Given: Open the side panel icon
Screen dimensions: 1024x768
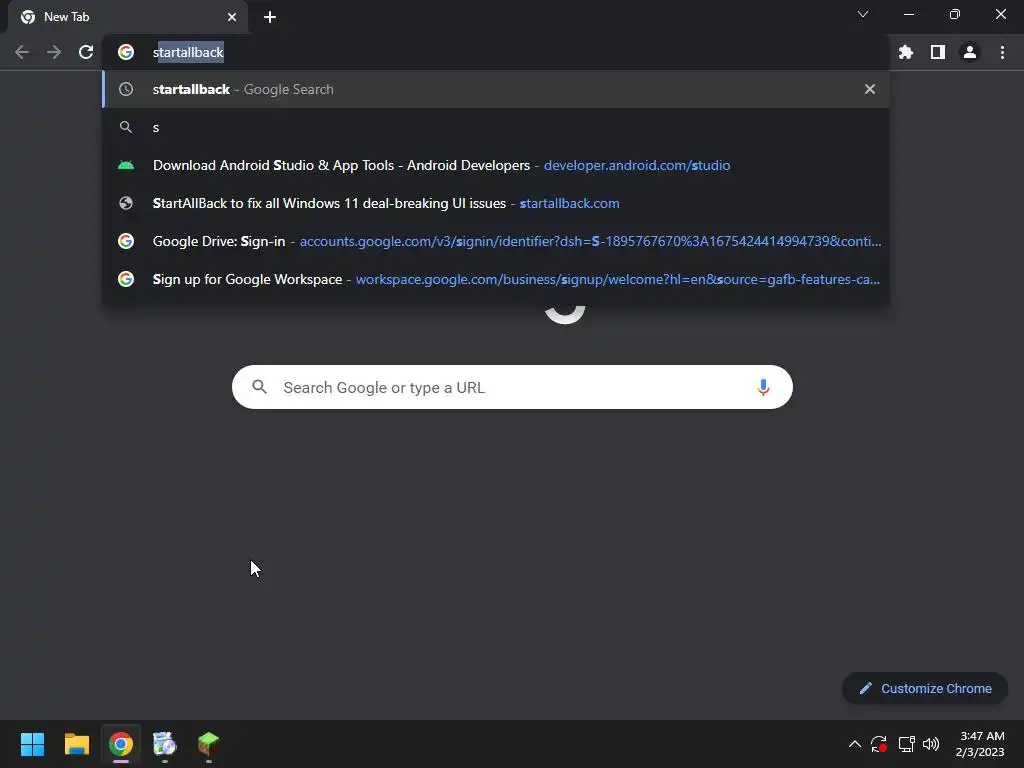Looking at the screenshot, I should click(938, 52).
